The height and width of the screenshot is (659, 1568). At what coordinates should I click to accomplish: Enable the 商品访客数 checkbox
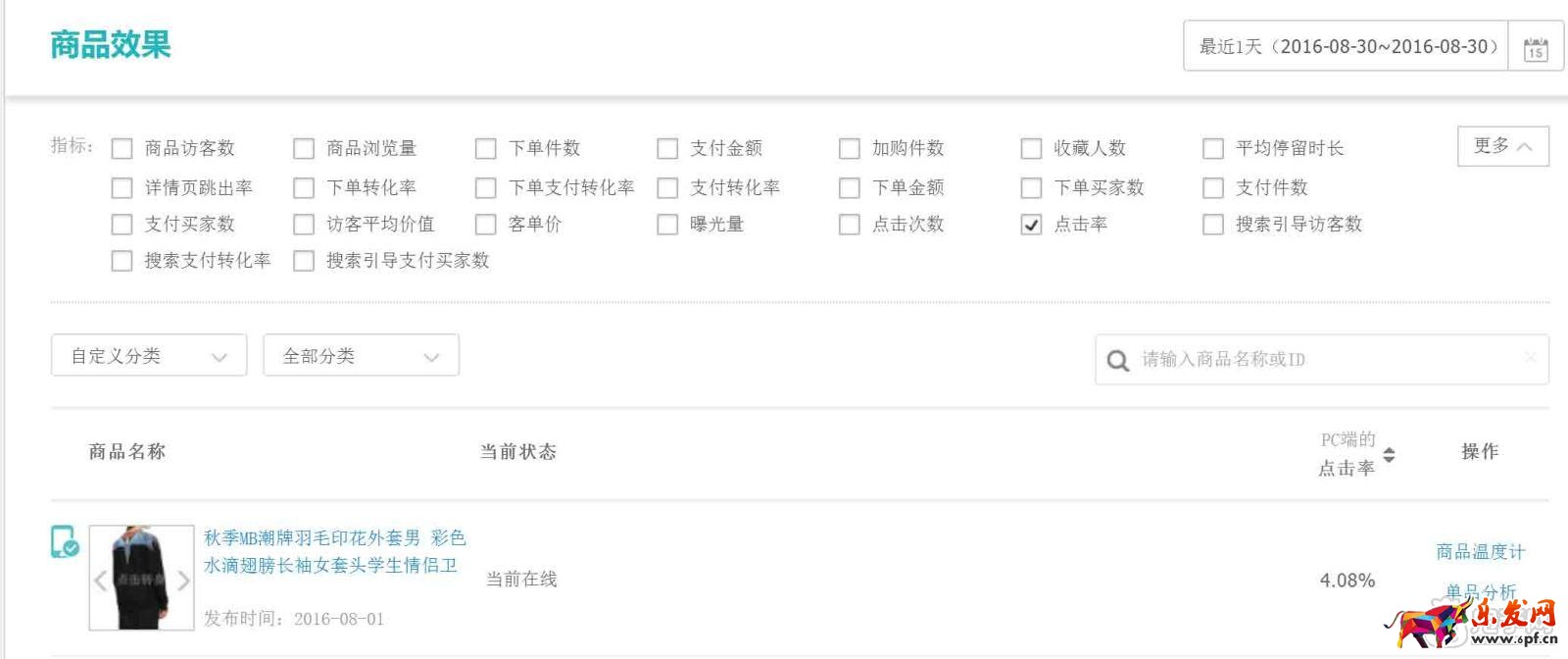(122, 149)
